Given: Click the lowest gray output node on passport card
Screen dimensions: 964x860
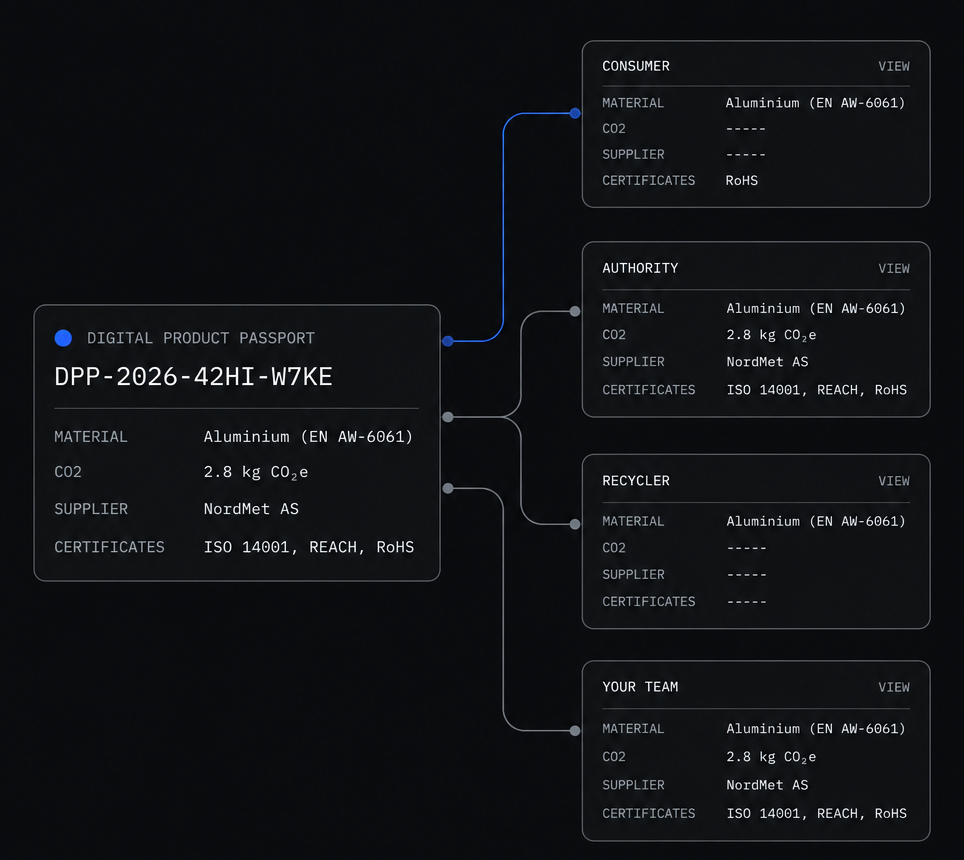Looking at the screenshot, I should (x=448, y=489).
